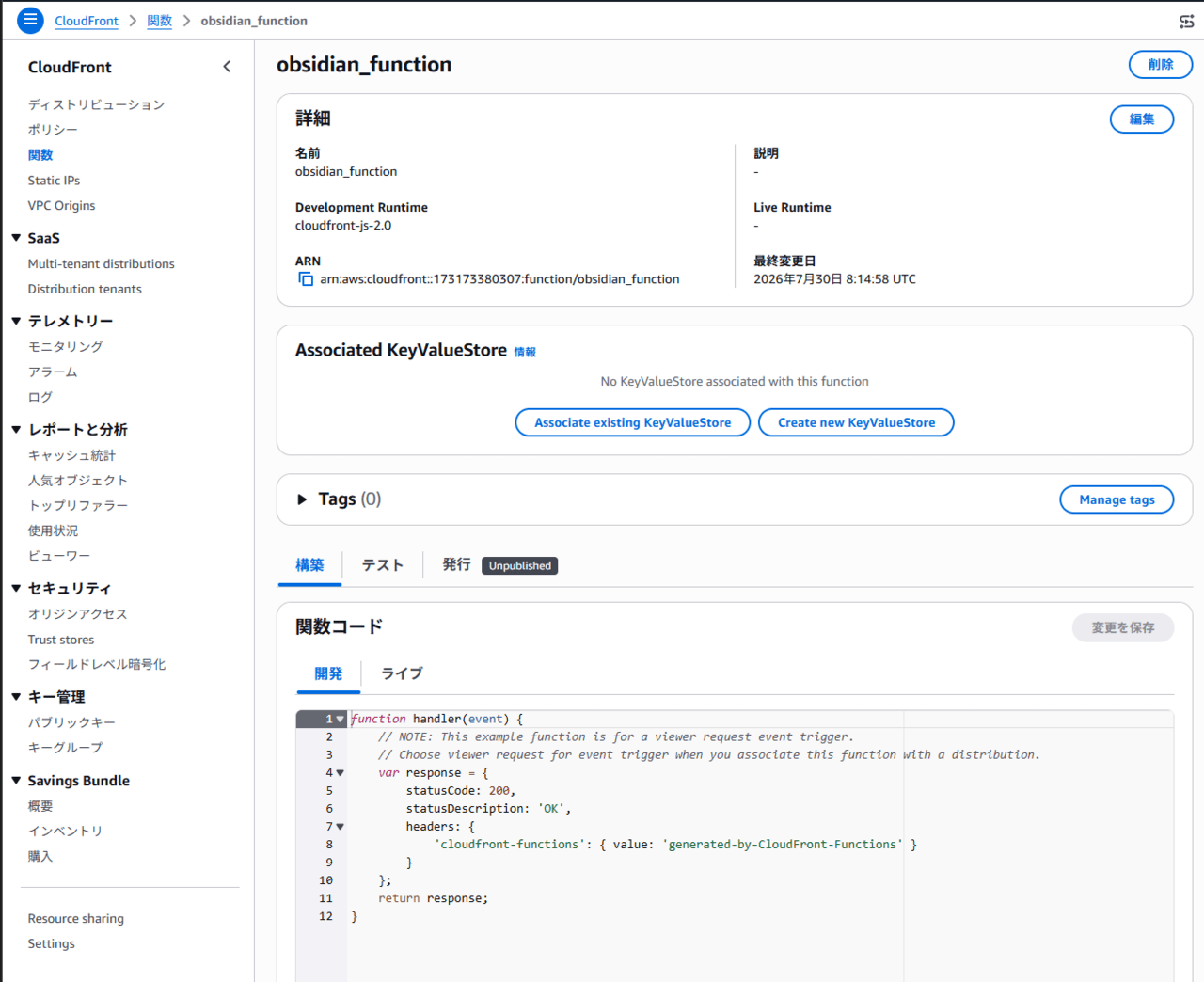Open Distribution tenants in the sidebar
1204x982 pixels.
click(x=85, y=290)
